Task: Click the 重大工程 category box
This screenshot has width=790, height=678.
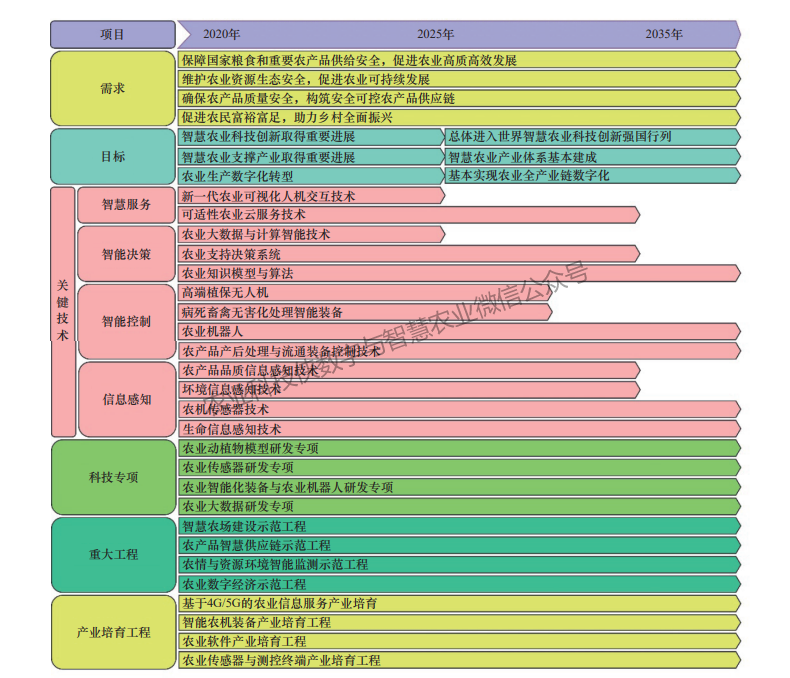Action: click(113, 554)
